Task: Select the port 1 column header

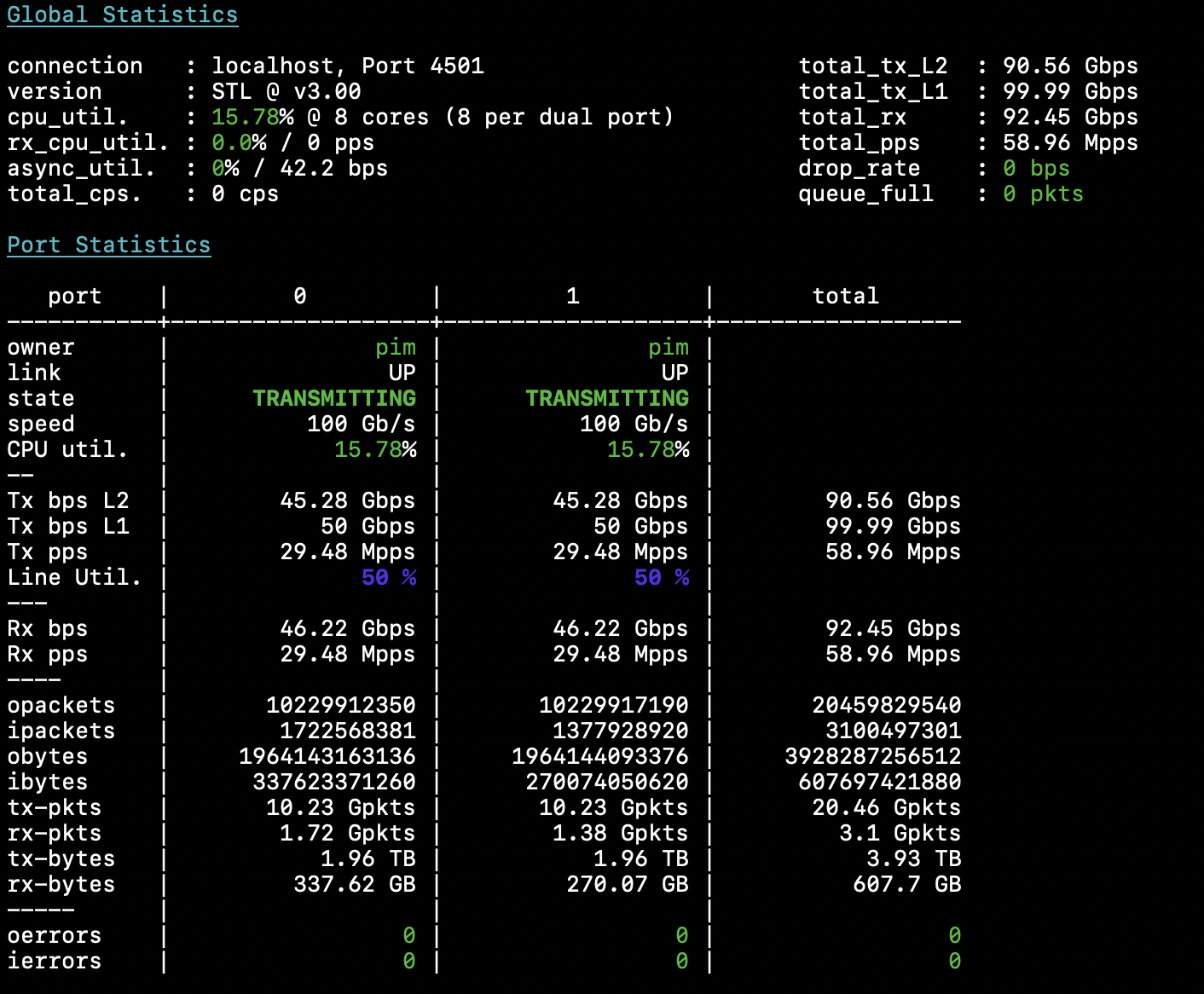Action: point(572,296)
